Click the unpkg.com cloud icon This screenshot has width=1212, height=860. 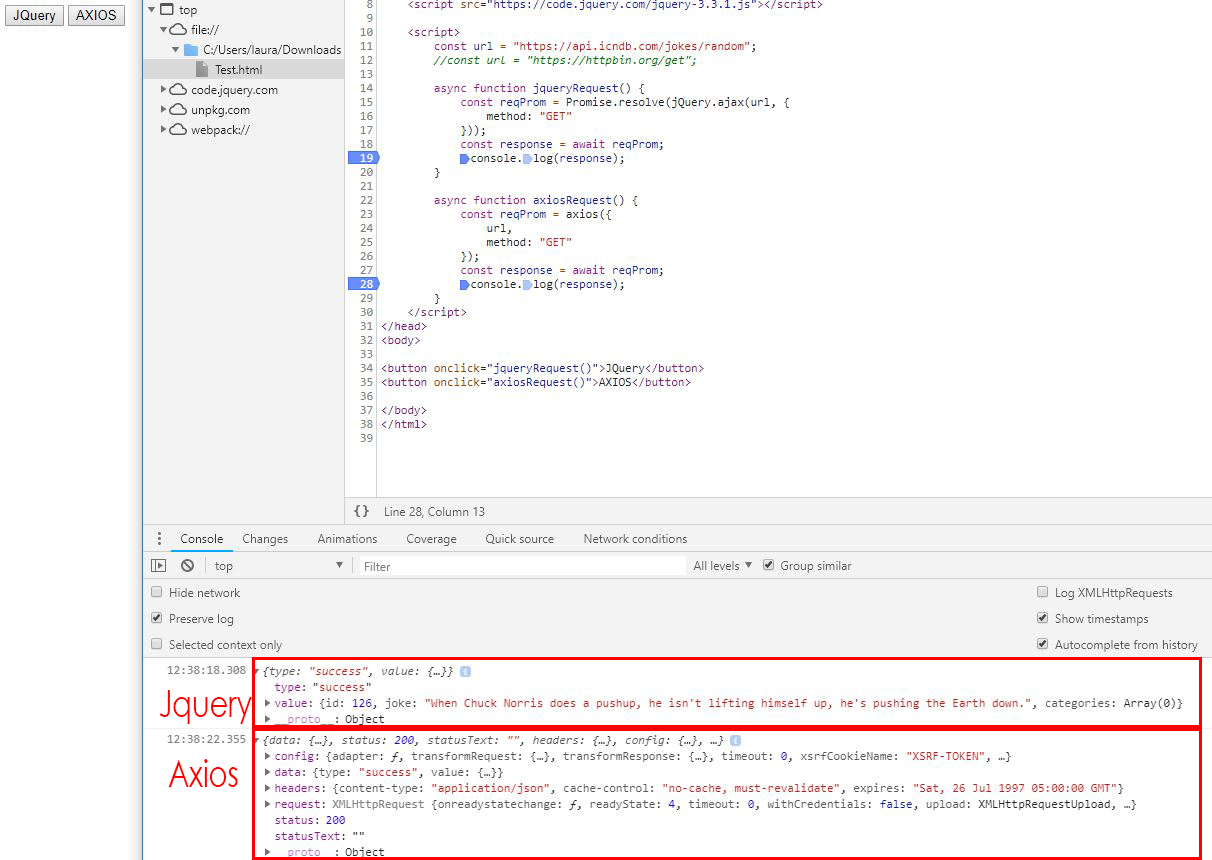pyautogui.click(x=178, y=109)
